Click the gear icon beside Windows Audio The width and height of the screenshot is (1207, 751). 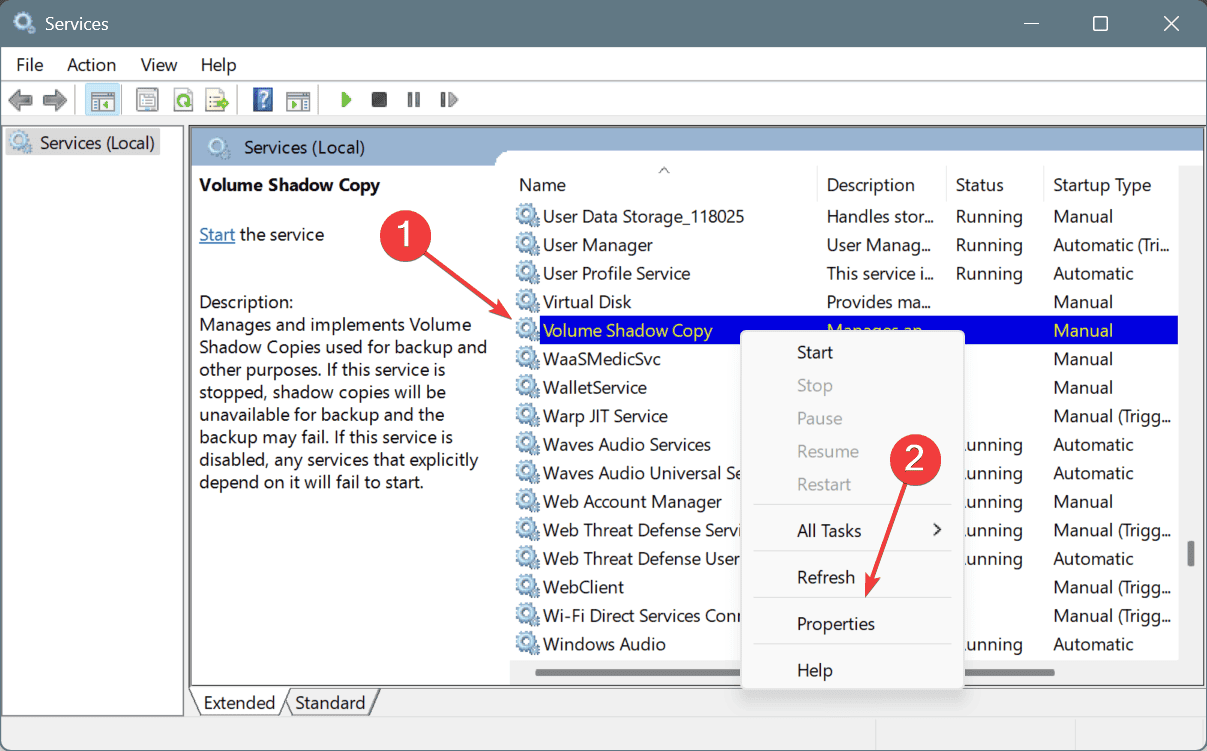point(527,644)
